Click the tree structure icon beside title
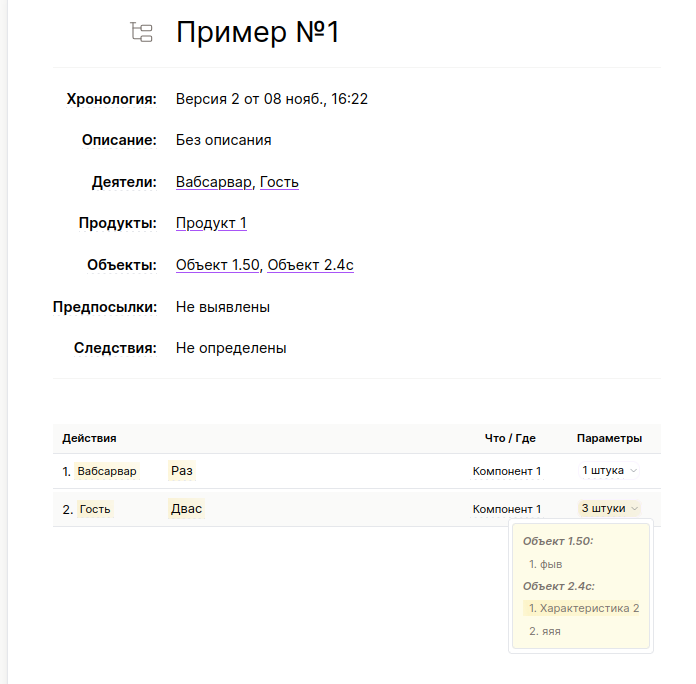Screen dimensions: 696x684 click(x=142, y=32)
